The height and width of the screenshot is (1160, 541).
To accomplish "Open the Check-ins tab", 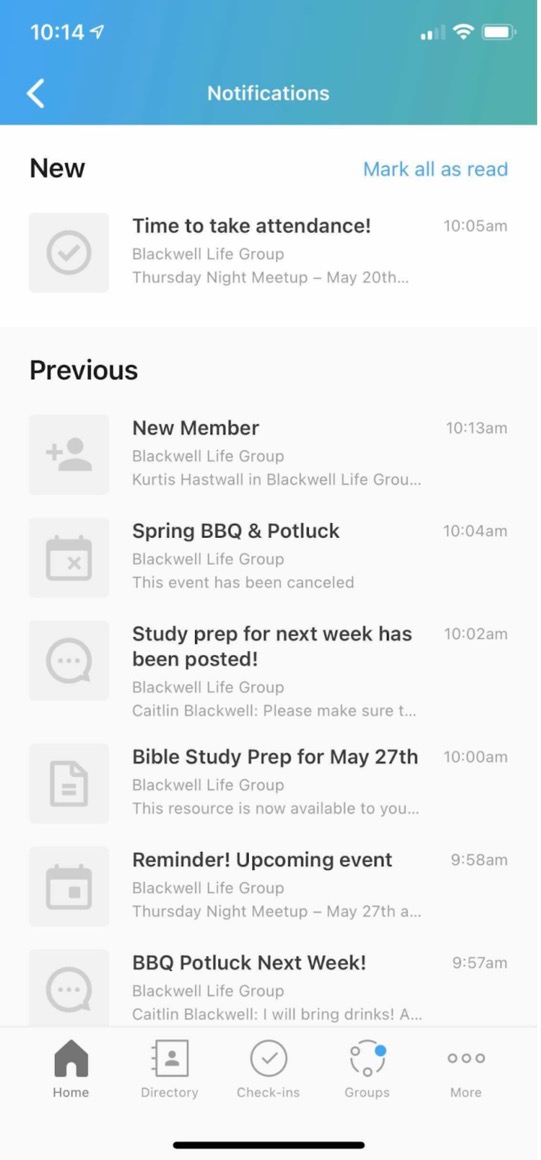I will 268,1069.
